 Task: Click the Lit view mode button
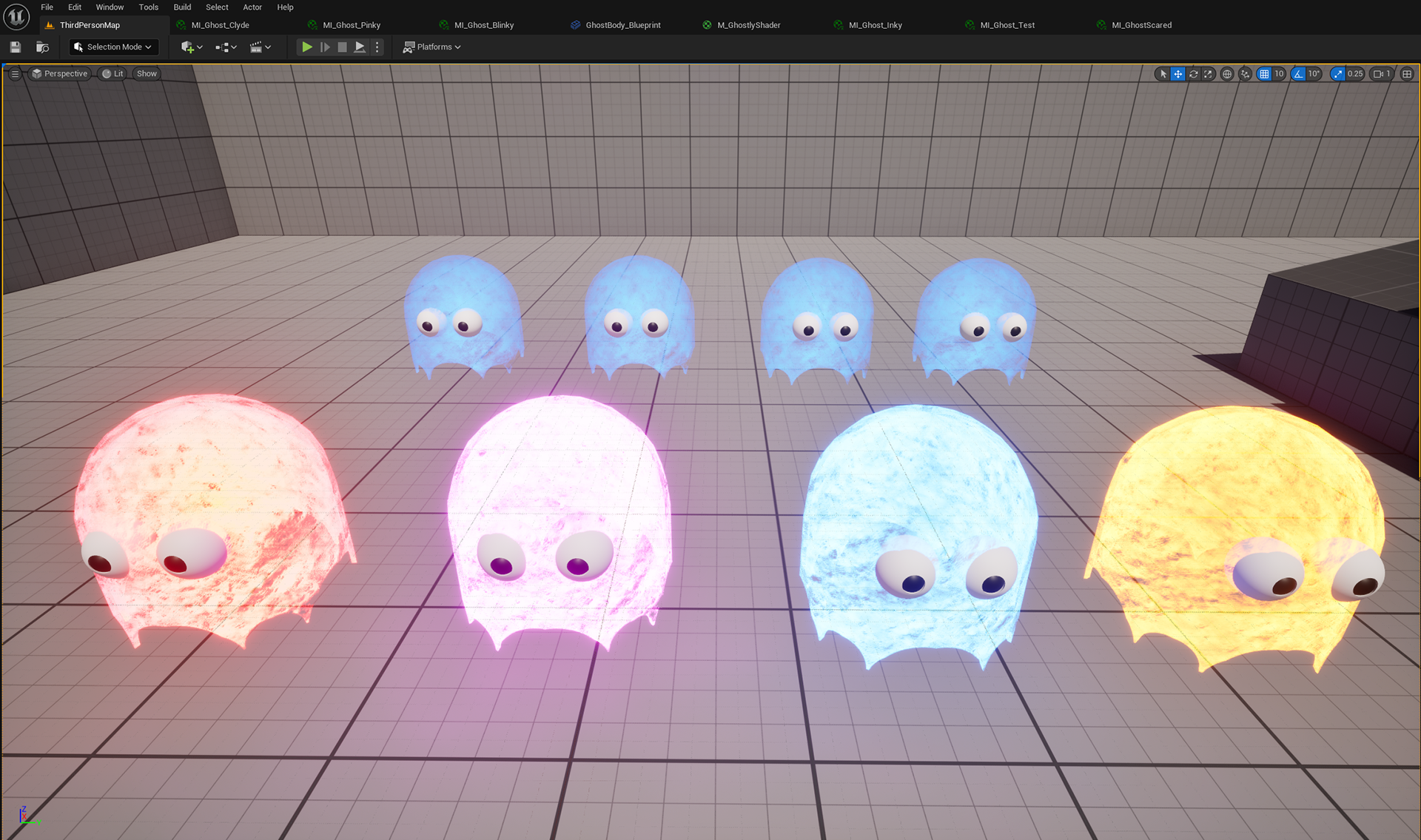point(112,74)
